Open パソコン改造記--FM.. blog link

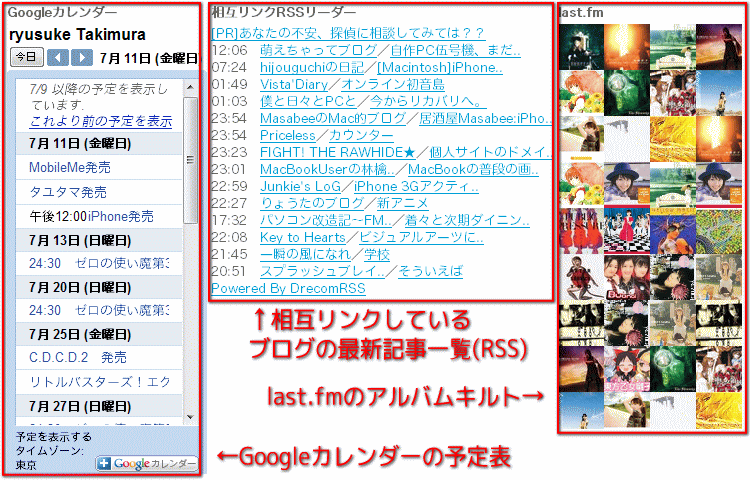(x=326, y=220)
